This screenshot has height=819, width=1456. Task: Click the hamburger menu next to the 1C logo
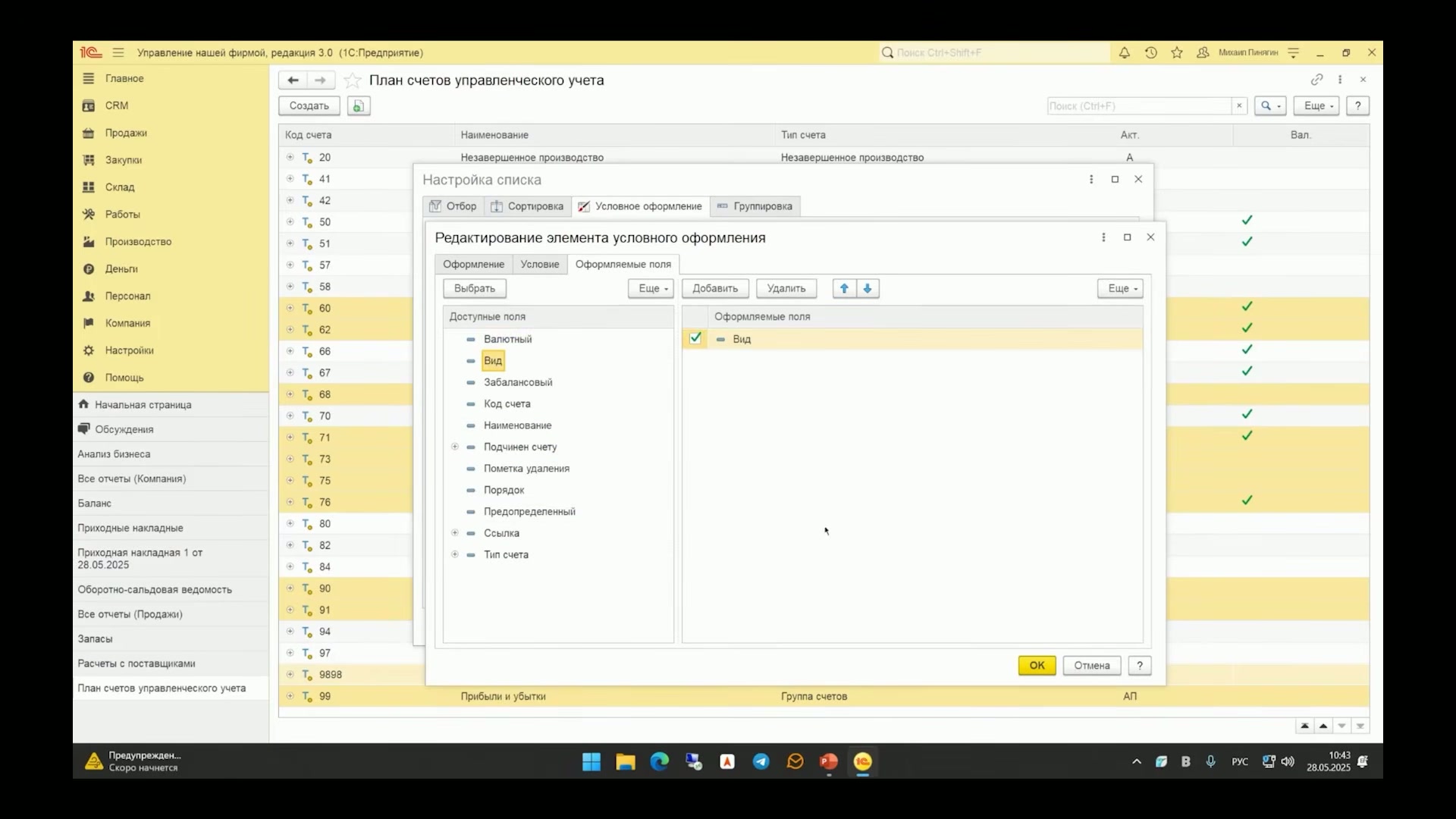[118, 53]
